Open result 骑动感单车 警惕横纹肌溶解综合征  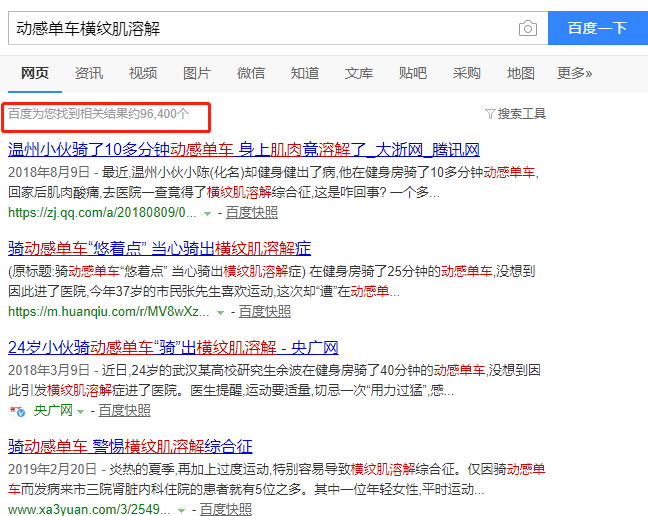[130, 447]
